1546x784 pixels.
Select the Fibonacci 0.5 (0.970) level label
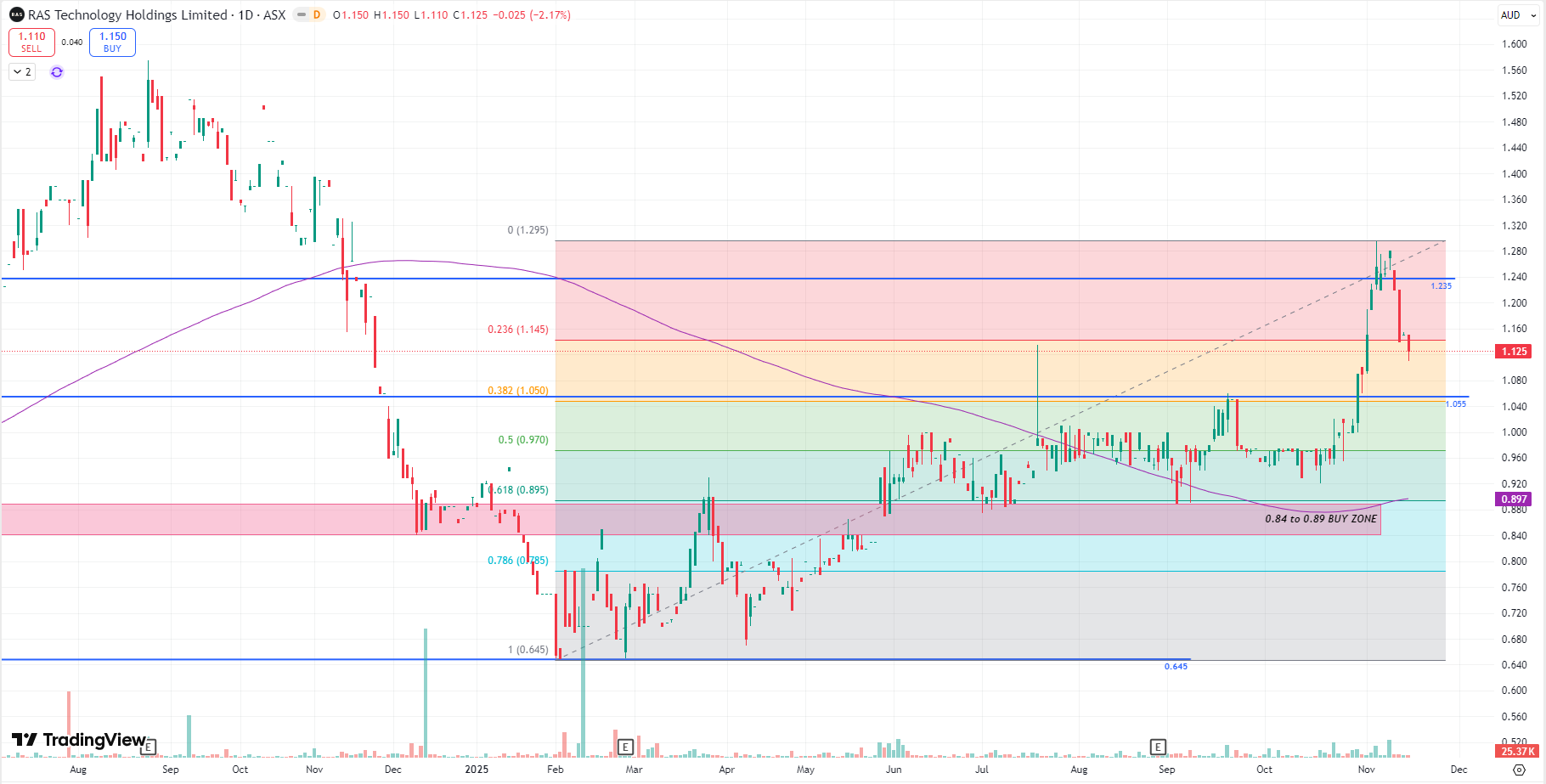click(x=522, y=440)
